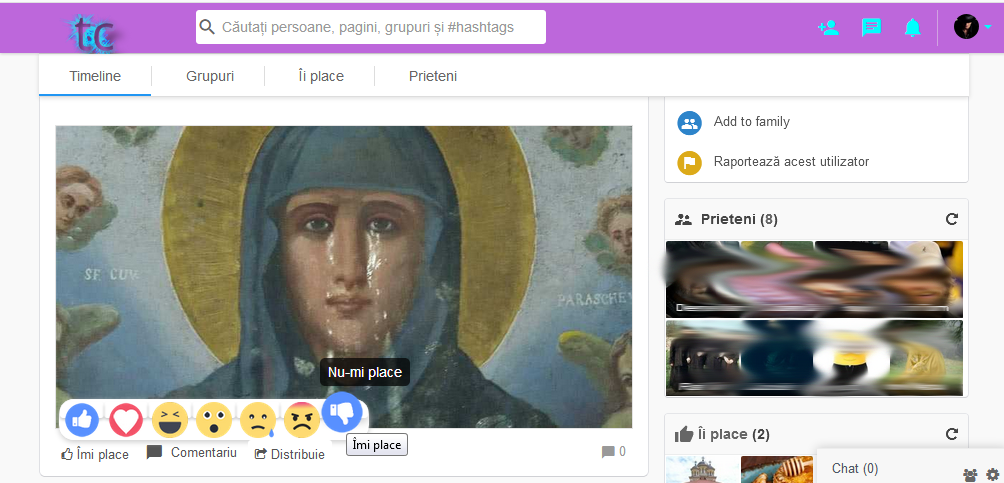The width and height of the screenshot is (1004, 483).
Task: Focus the search people and pages field
Action: [x=371, y=27]
